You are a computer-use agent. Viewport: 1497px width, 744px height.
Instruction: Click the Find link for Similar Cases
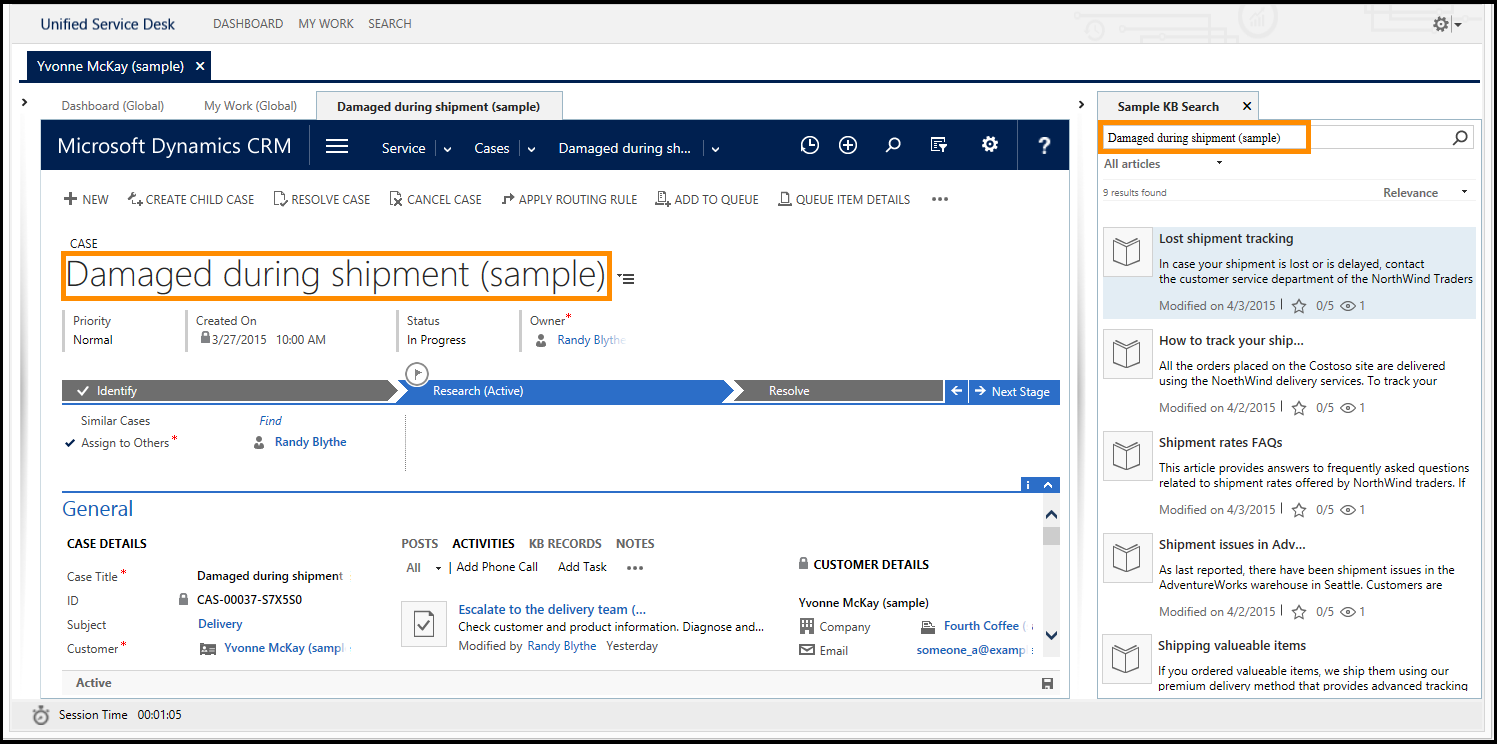click(270, 421)
